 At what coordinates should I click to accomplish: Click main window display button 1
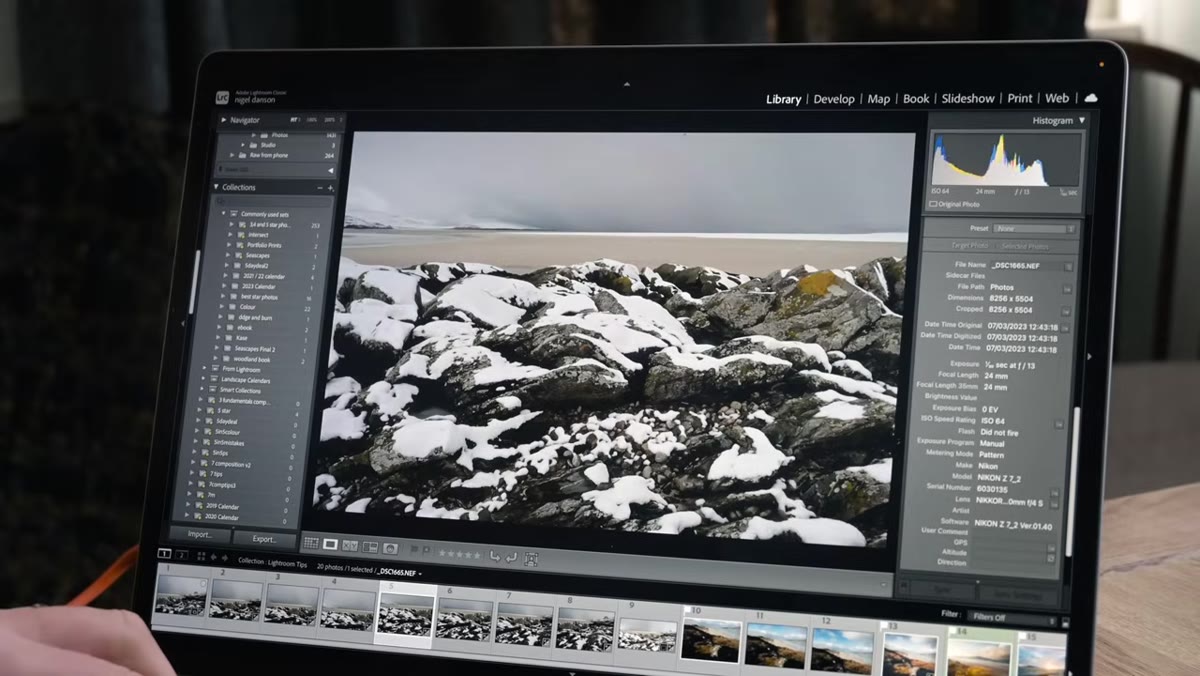(164, 553)
